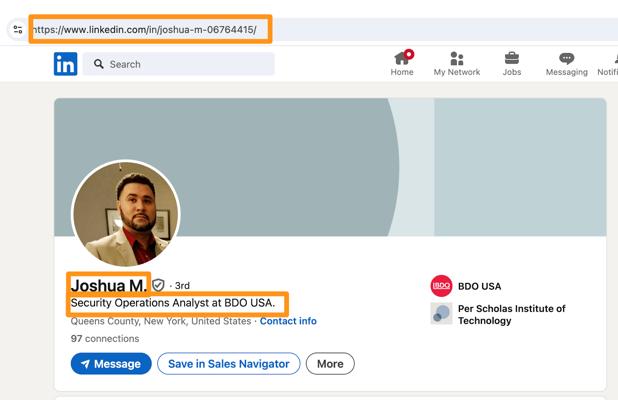The width and height of the screenshot is (618, 400).
Task: Click the LinkedIn logo
Action: tap(65, 64)
